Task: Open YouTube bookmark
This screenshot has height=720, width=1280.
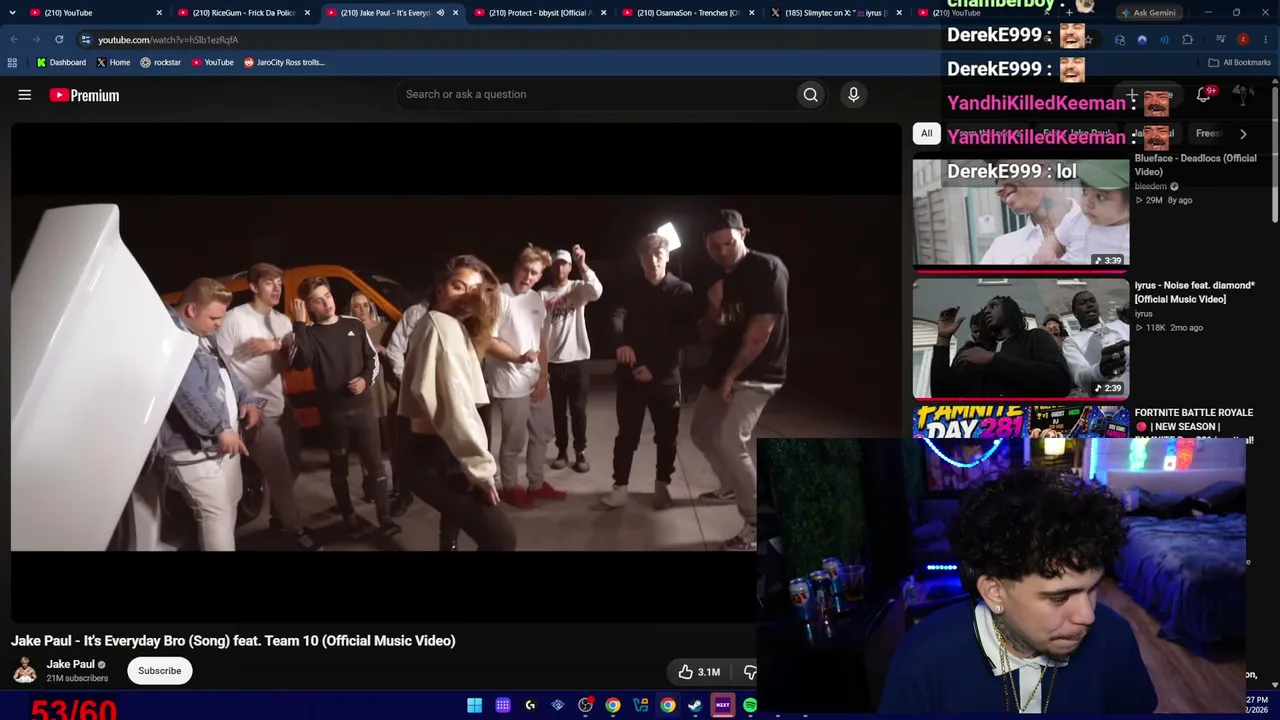Action: tap(212, 62)
